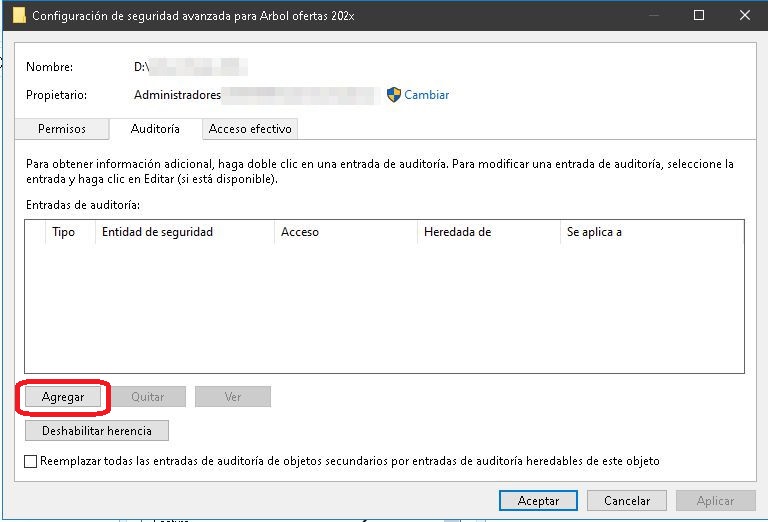Select the Se aplica a column header
The height and width of the screenshot is (522, 768).
tap(594, 232)
